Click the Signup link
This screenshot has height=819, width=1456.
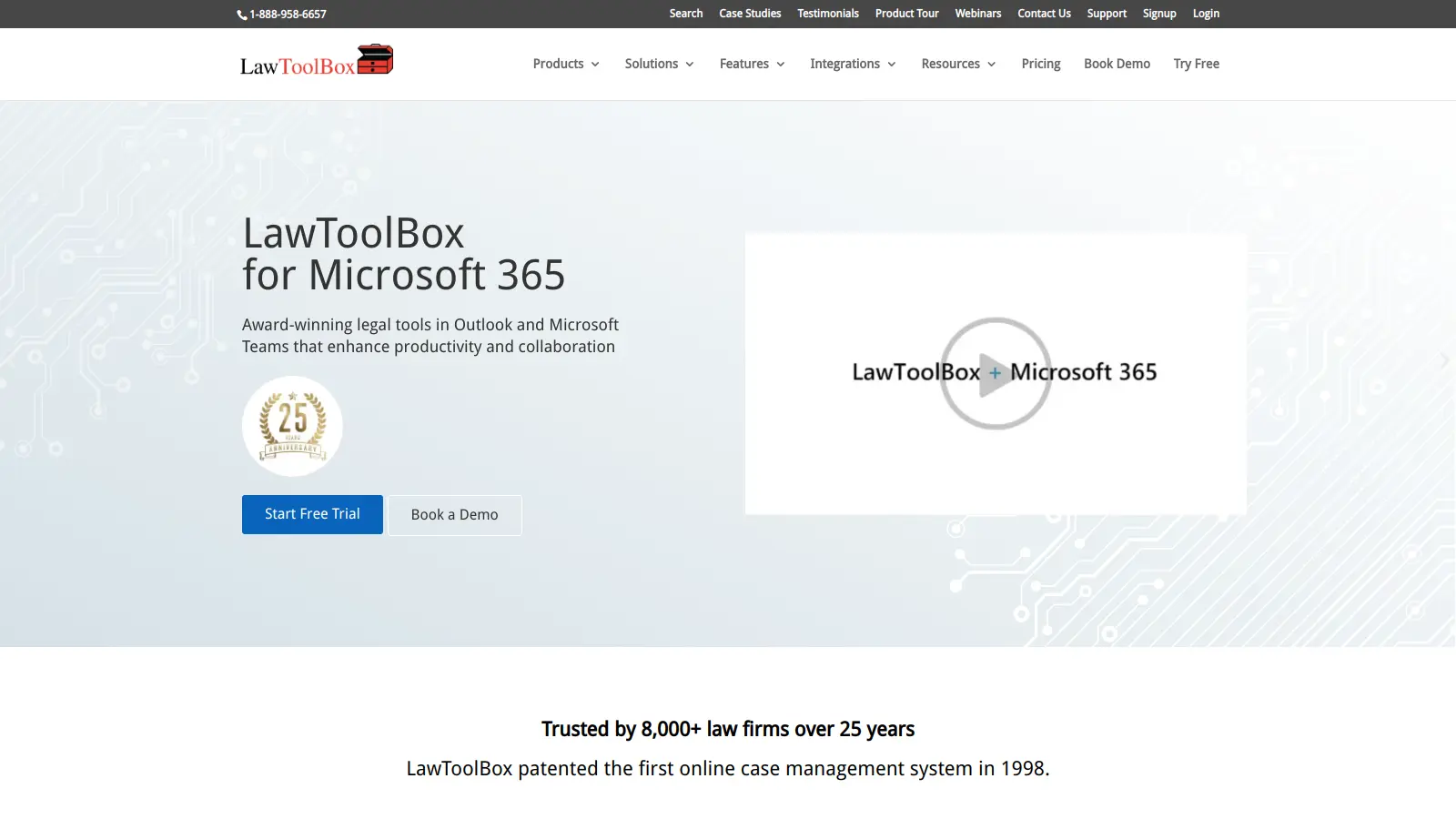[1158, 14]
